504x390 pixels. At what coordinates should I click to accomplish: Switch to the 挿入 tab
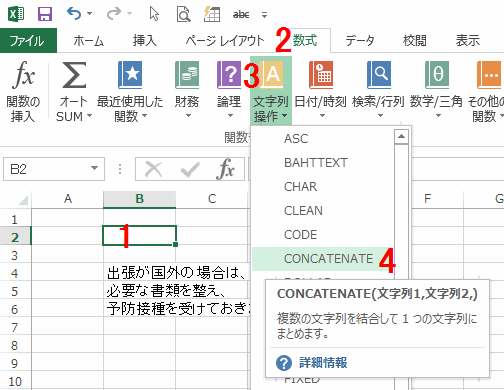coord(145,41)
